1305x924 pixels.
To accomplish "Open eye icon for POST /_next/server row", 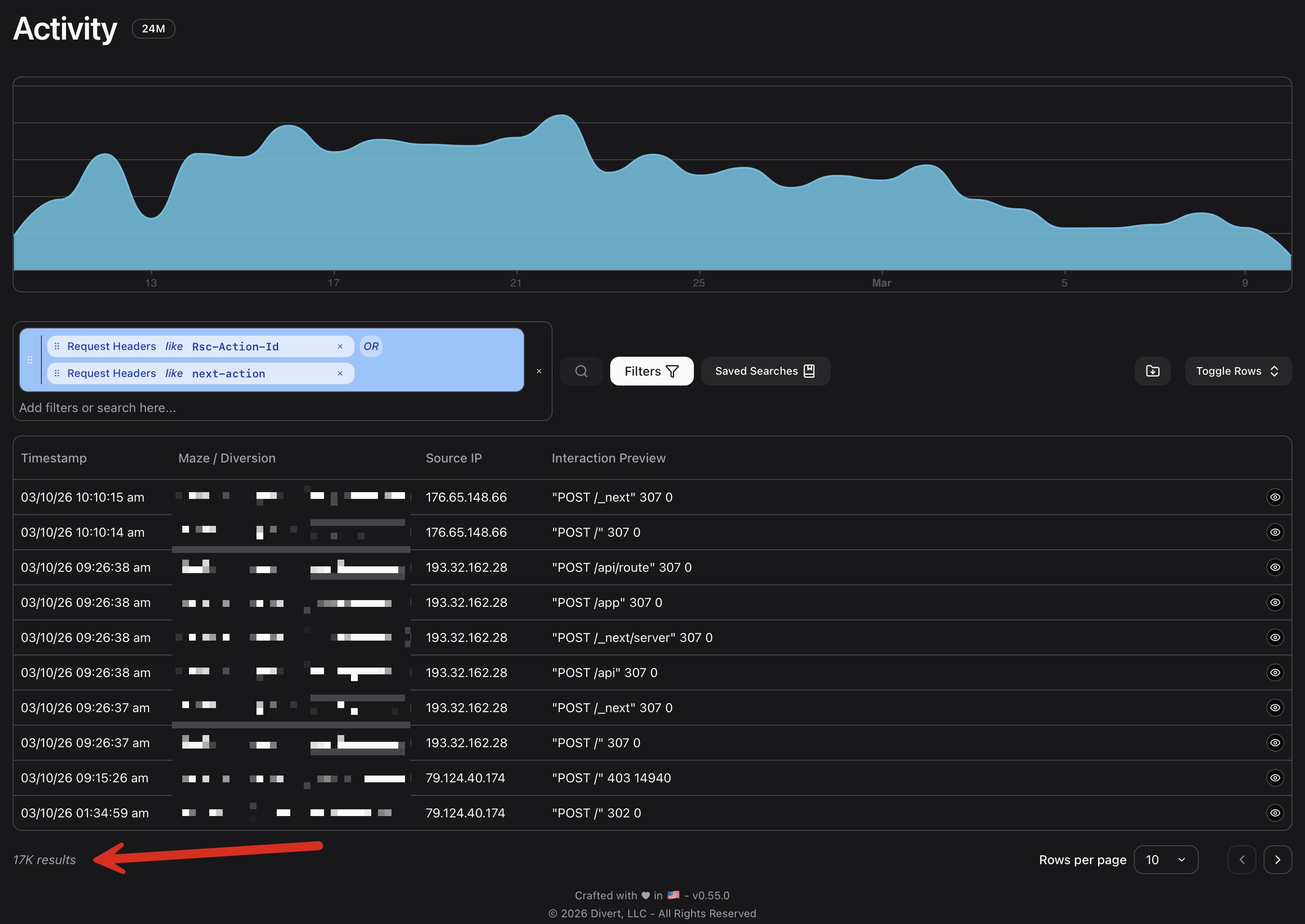I will tap(1275, 637).
